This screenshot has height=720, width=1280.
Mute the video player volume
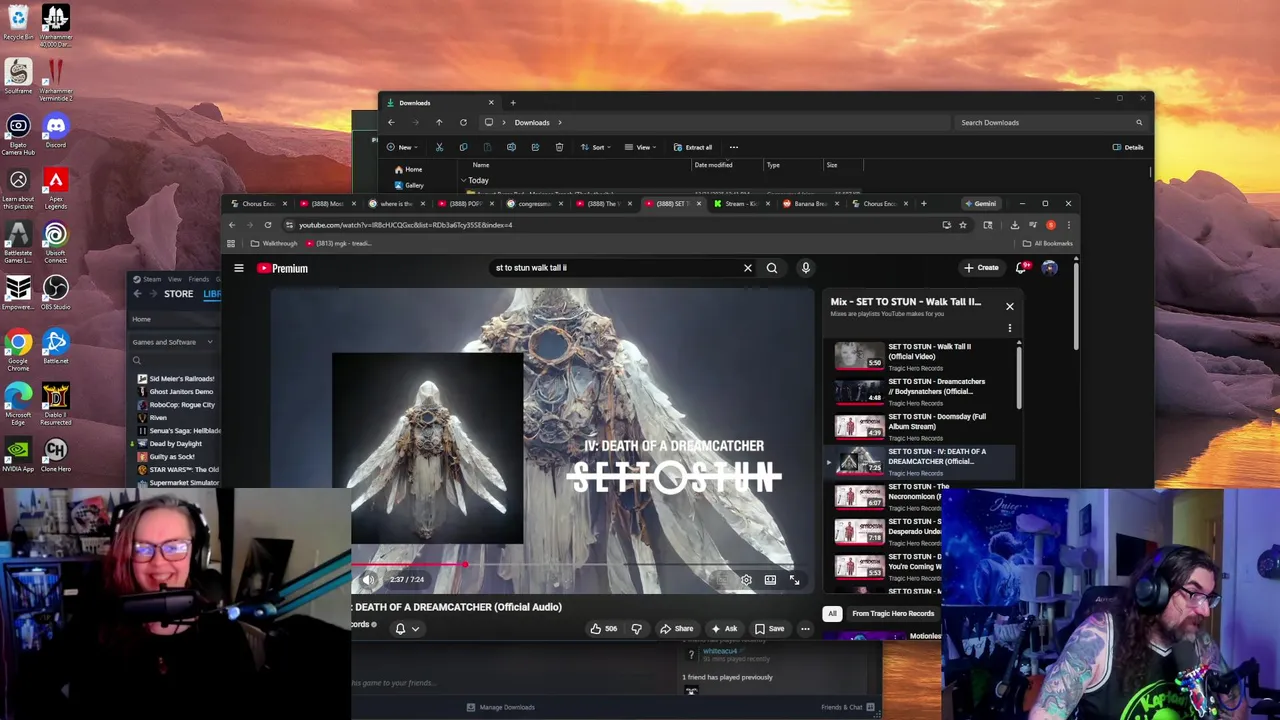(369, 580)
